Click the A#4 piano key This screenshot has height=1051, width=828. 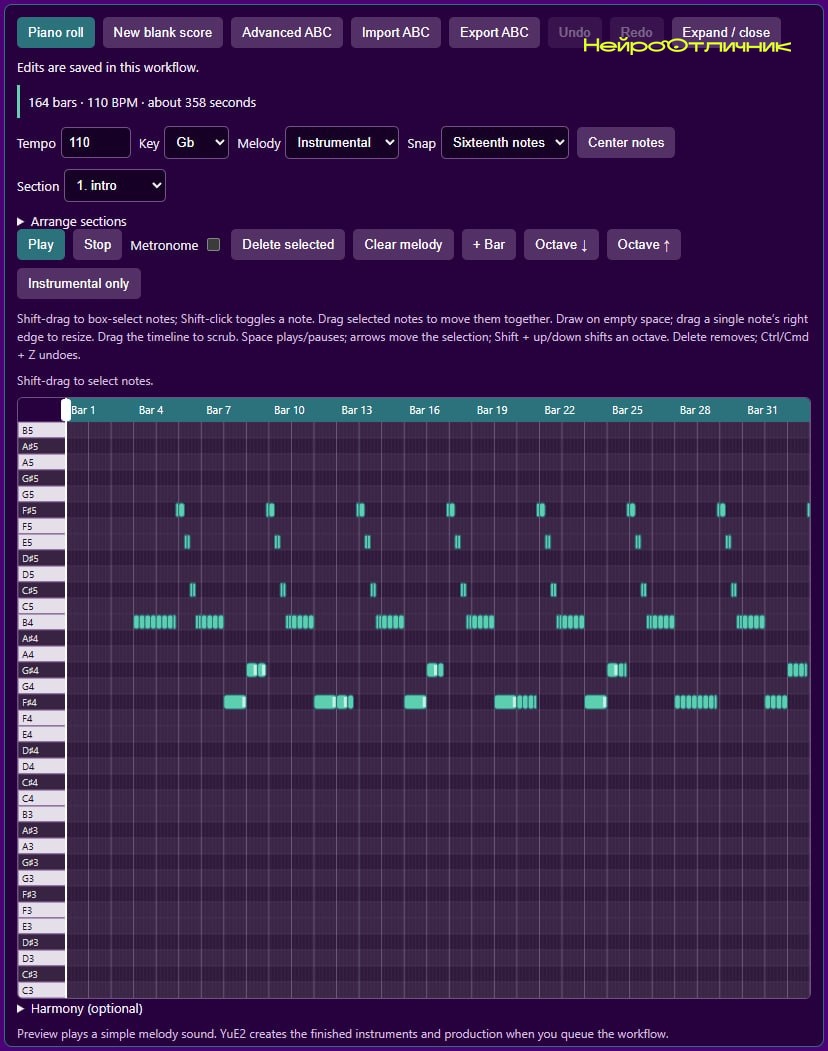point(42,638)
